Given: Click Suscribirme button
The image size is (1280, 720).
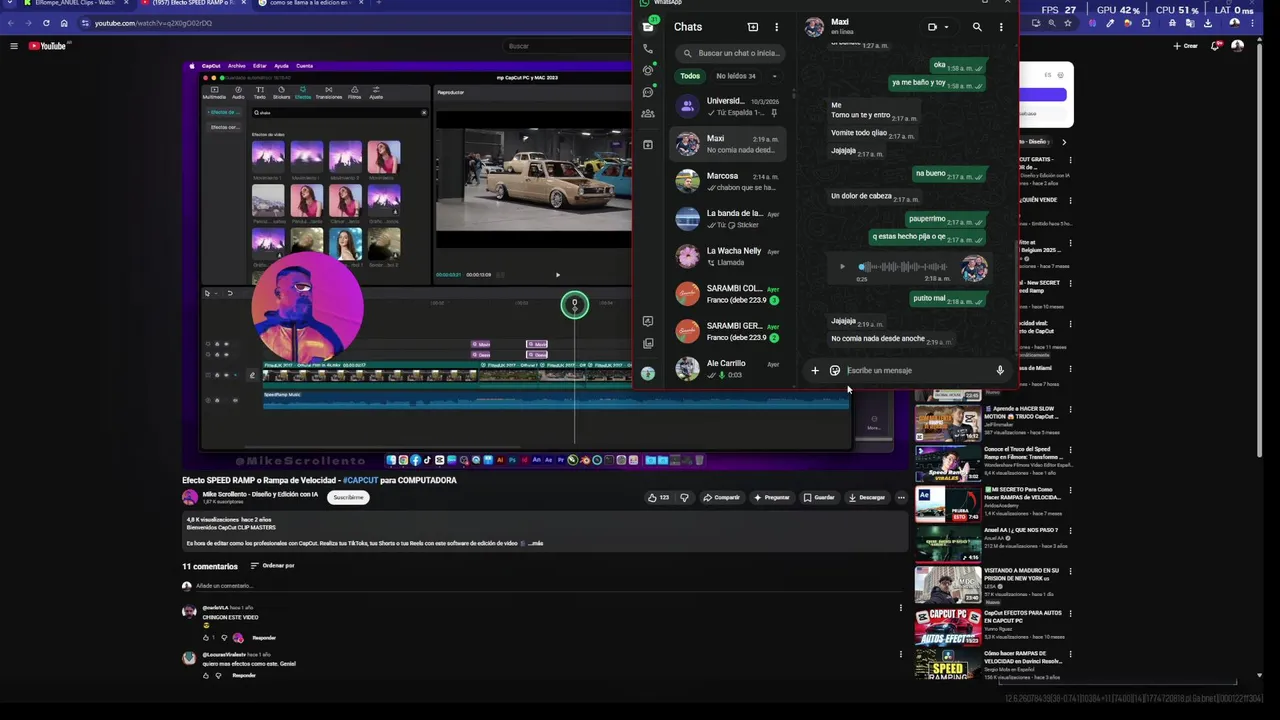Looking at the screenshot, I should [x=348, y=497].
